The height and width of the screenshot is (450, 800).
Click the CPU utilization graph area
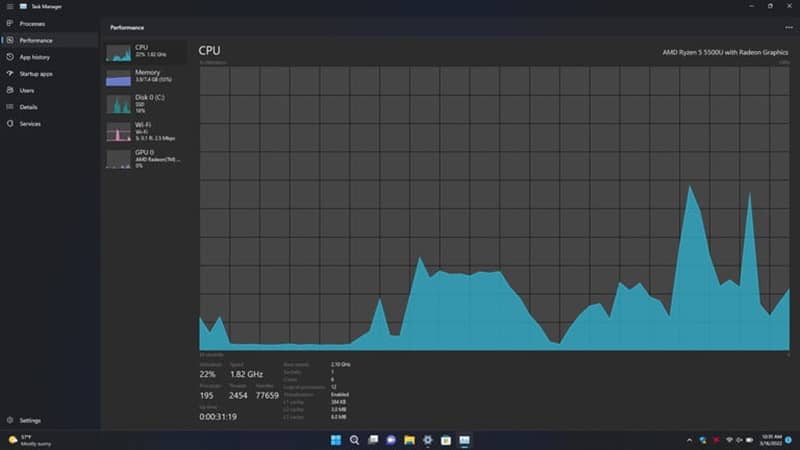[494, 208]
